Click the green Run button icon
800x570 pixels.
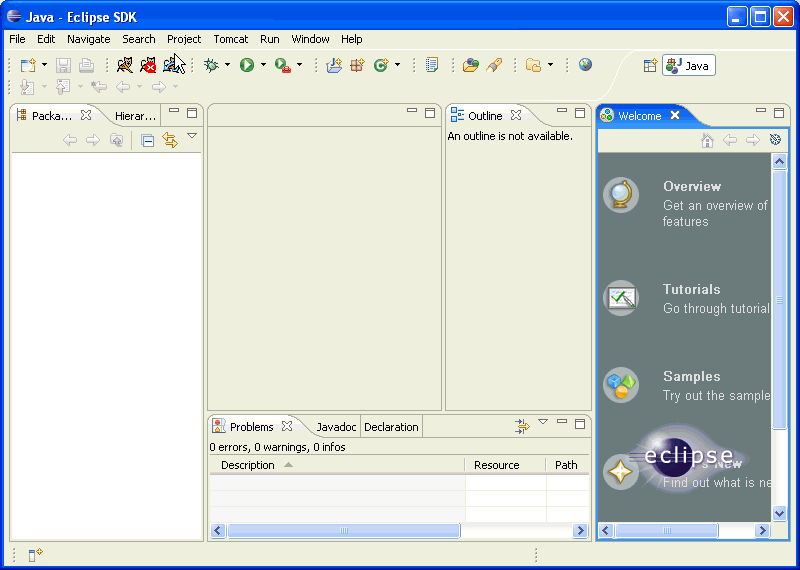pos(246,65)
